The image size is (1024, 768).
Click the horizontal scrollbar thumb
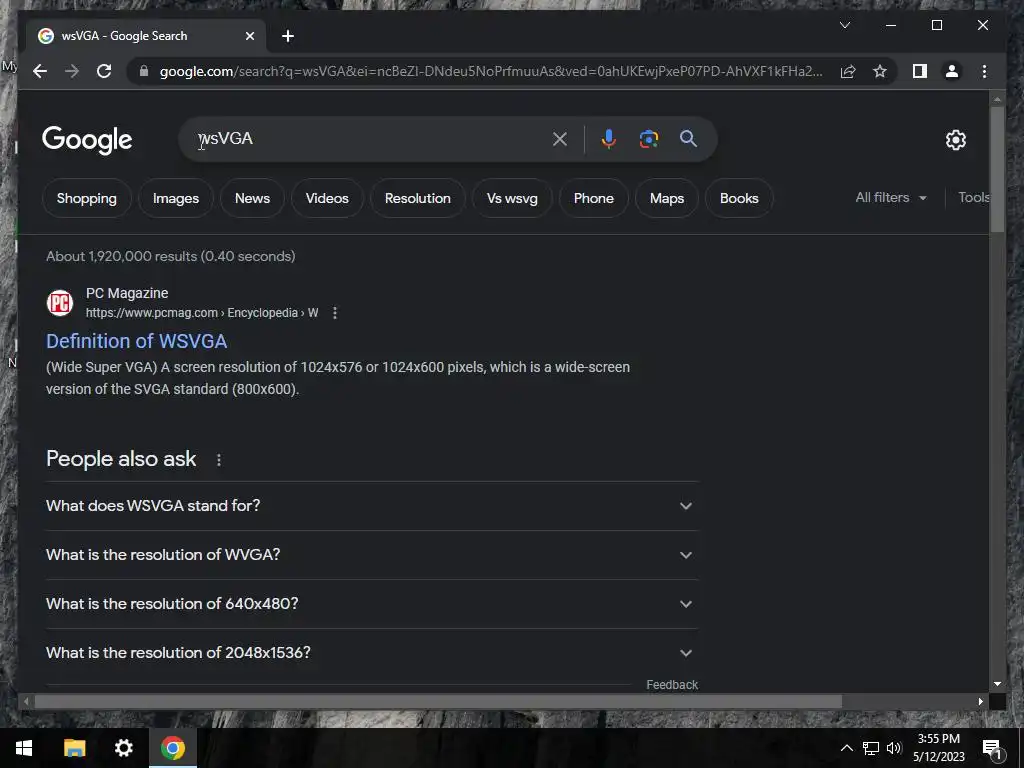[x=438, y=701]
